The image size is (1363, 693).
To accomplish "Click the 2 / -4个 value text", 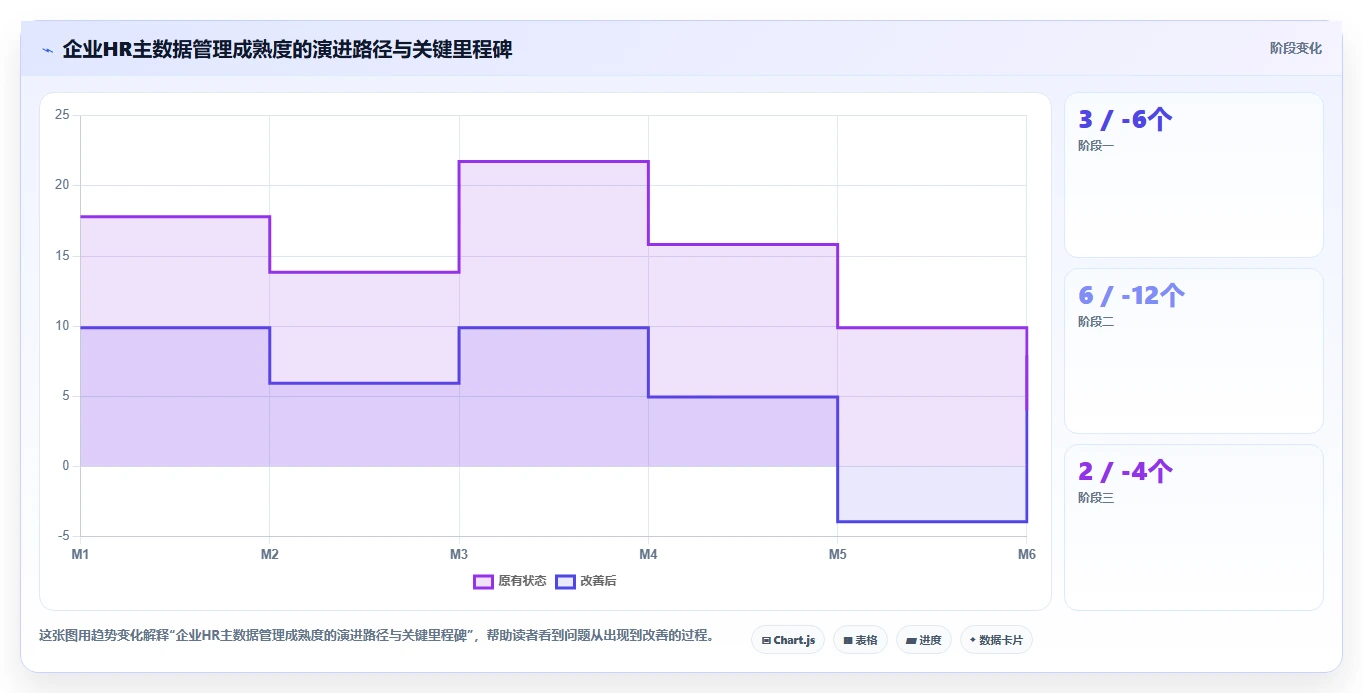I will tap(1125, 472).
